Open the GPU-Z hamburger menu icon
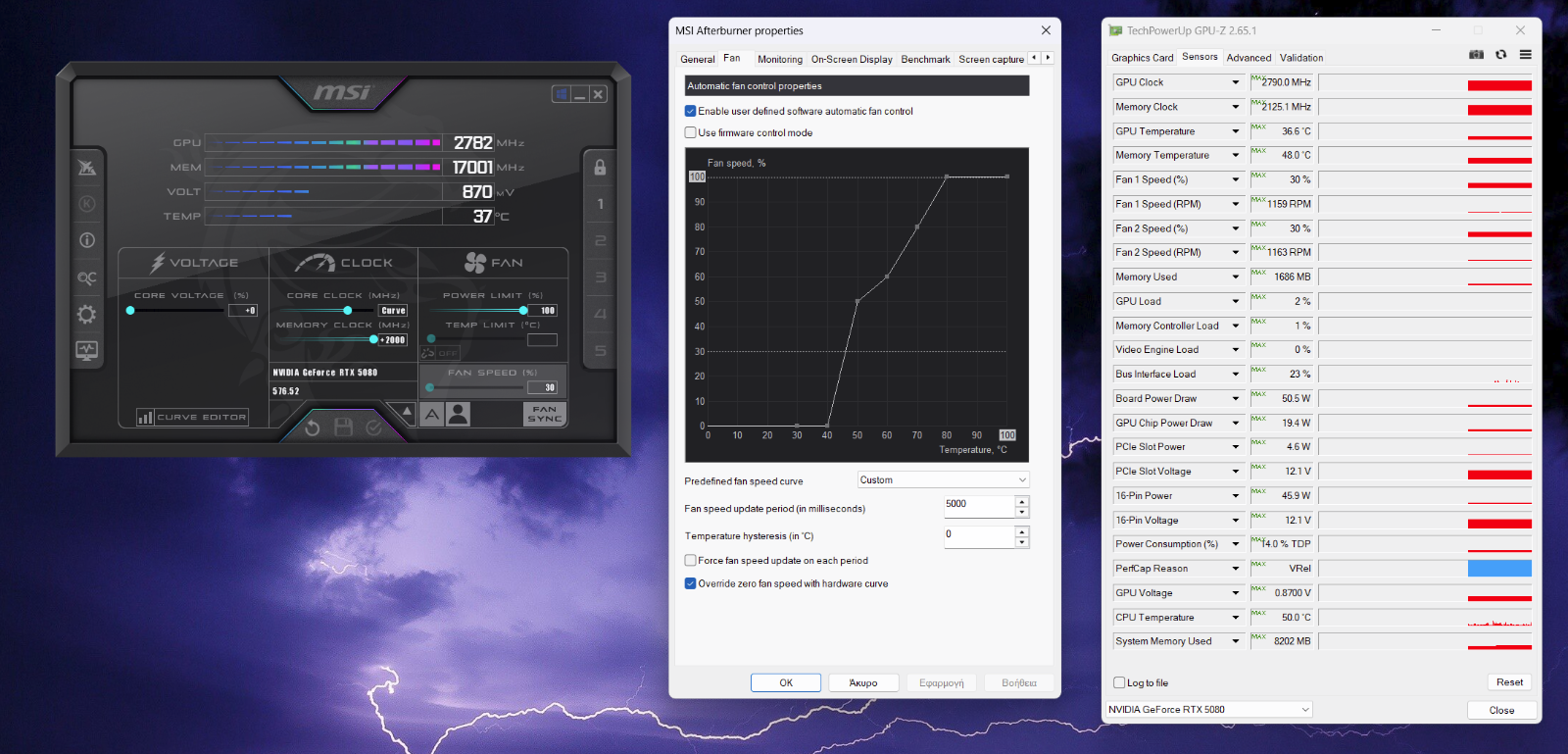1568x754 pixels. tap(1525, 55)
